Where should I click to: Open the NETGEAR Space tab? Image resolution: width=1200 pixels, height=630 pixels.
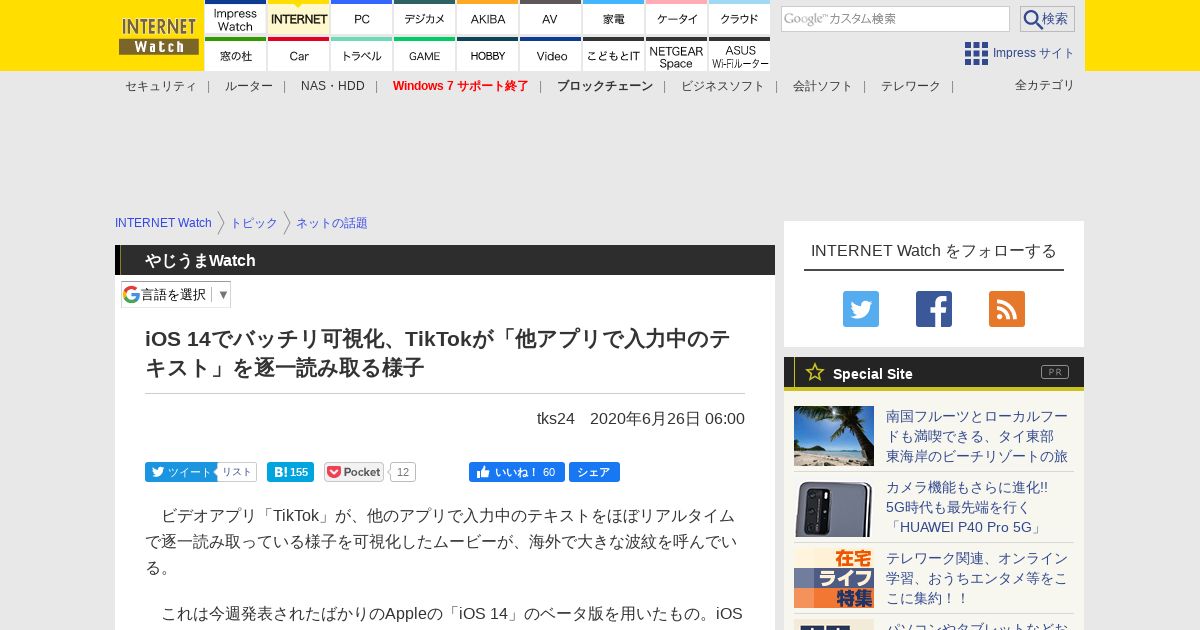[x=677, y=55]
